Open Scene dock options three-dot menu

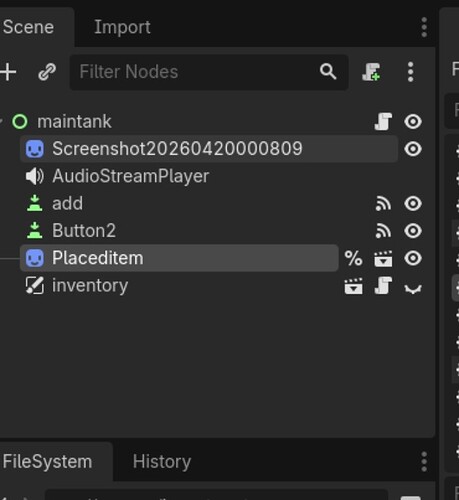(x=424, y=27)
